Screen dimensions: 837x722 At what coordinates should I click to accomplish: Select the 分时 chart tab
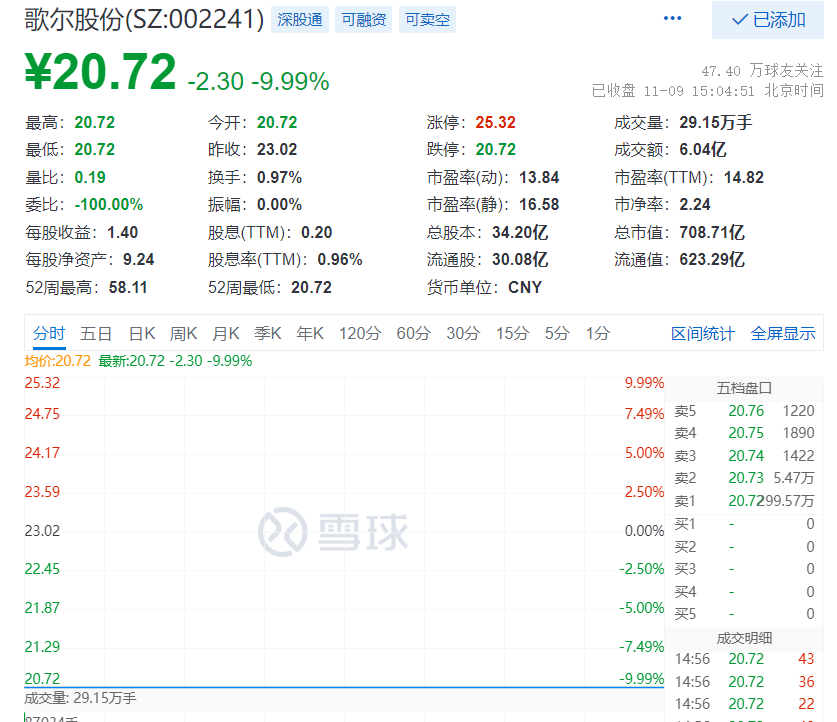pyautogui.click(x=49, y=334)
